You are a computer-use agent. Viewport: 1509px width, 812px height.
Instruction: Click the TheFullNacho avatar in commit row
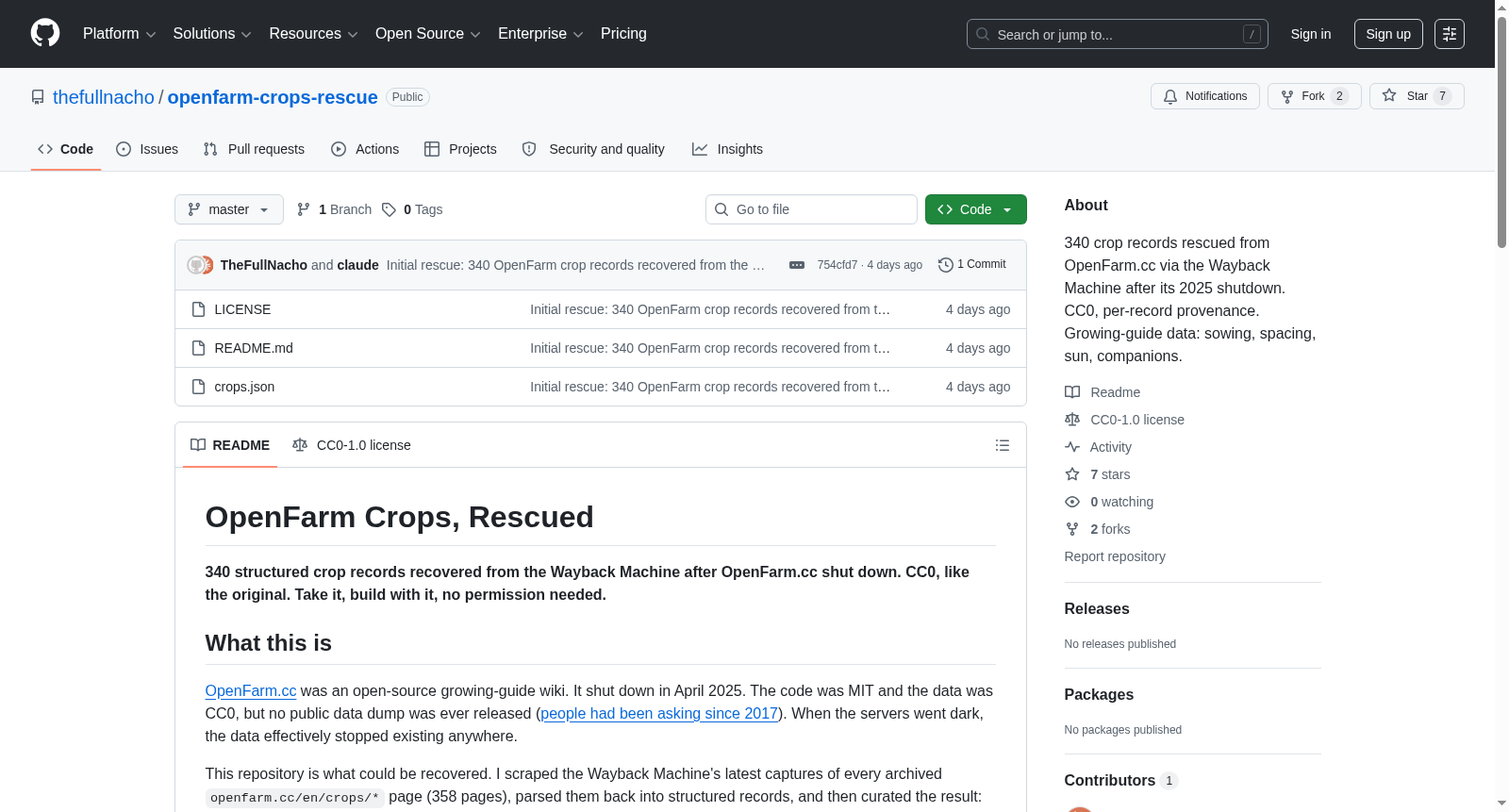(x=197, y=265)
